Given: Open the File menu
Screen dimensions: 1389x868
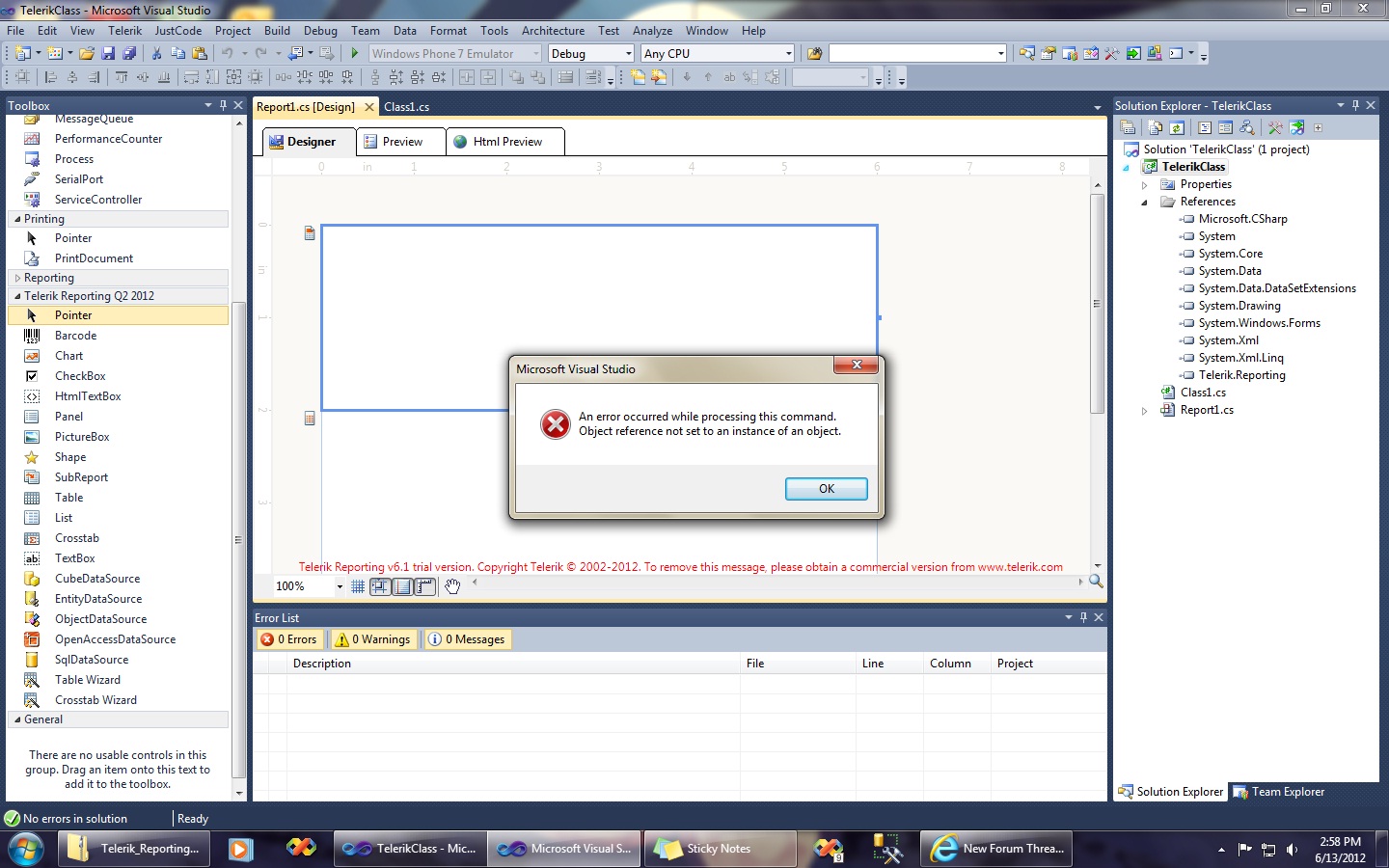Looking at the screenshot, I should point(15,31).
